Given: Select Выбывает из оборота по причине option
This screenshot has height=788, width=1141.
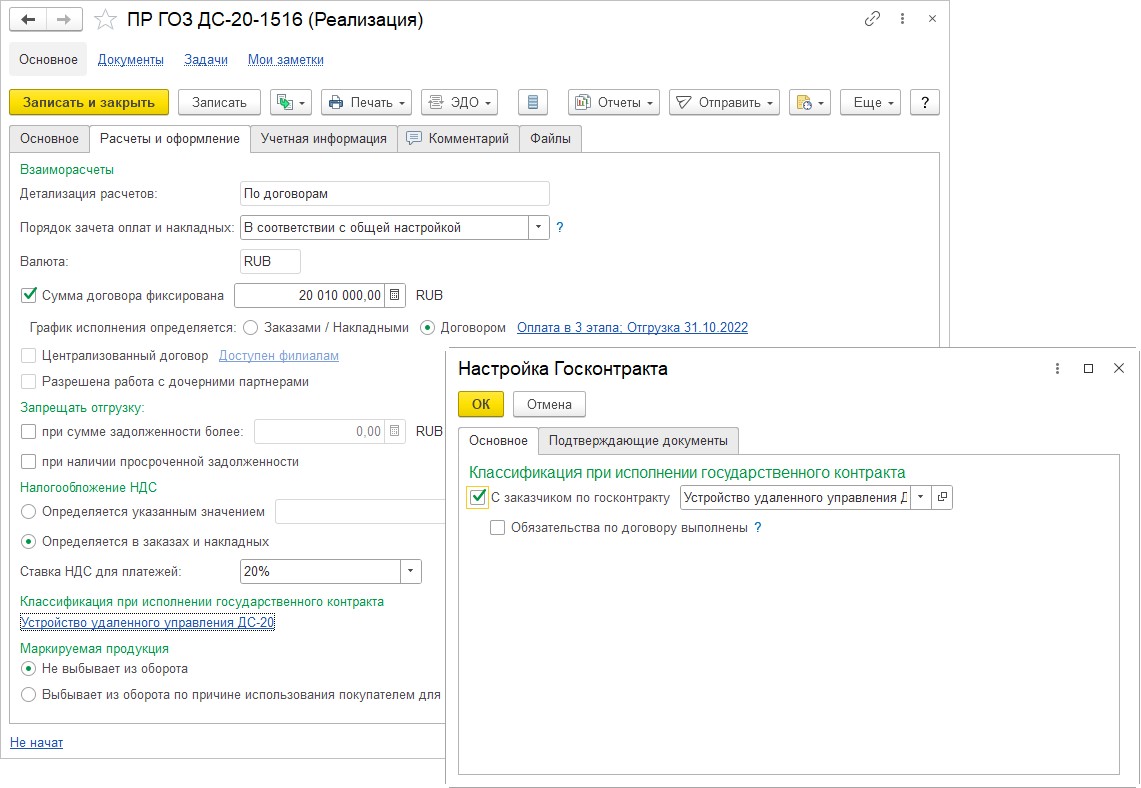Looking at the screenshot, I should 28,694.
